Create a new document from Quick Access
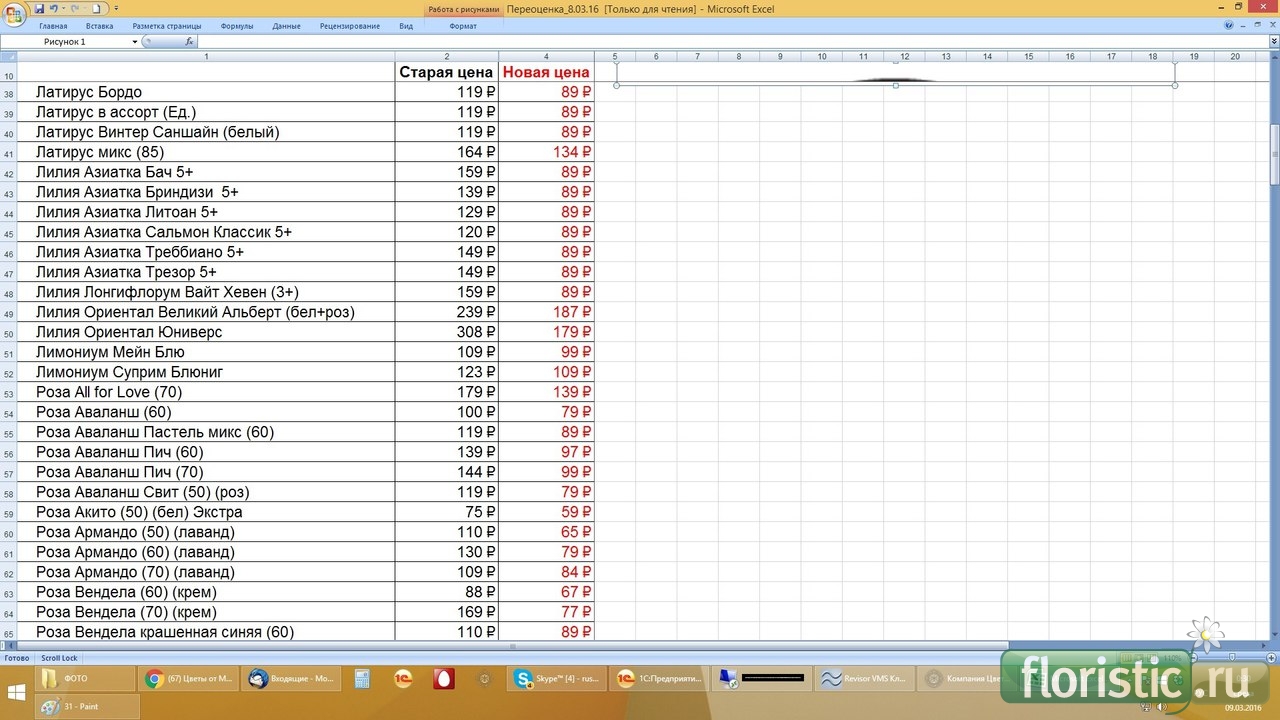1280x720 pixels. point(97,8)
